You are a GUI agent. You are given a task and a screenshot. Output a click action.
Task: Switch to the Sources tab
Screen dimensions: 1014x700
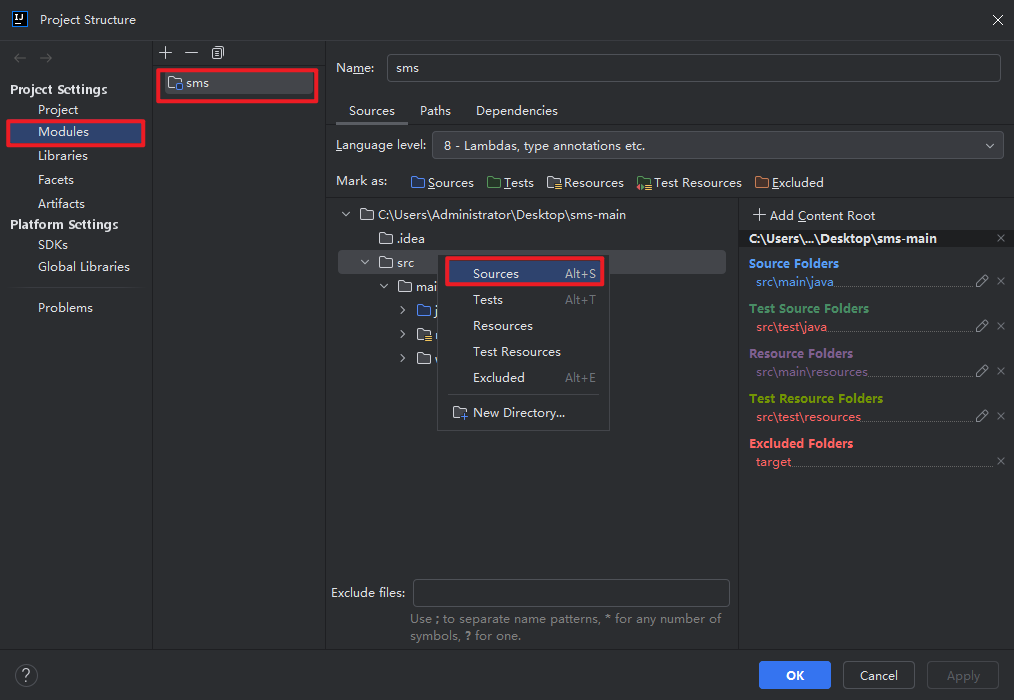tap(372, 111)
